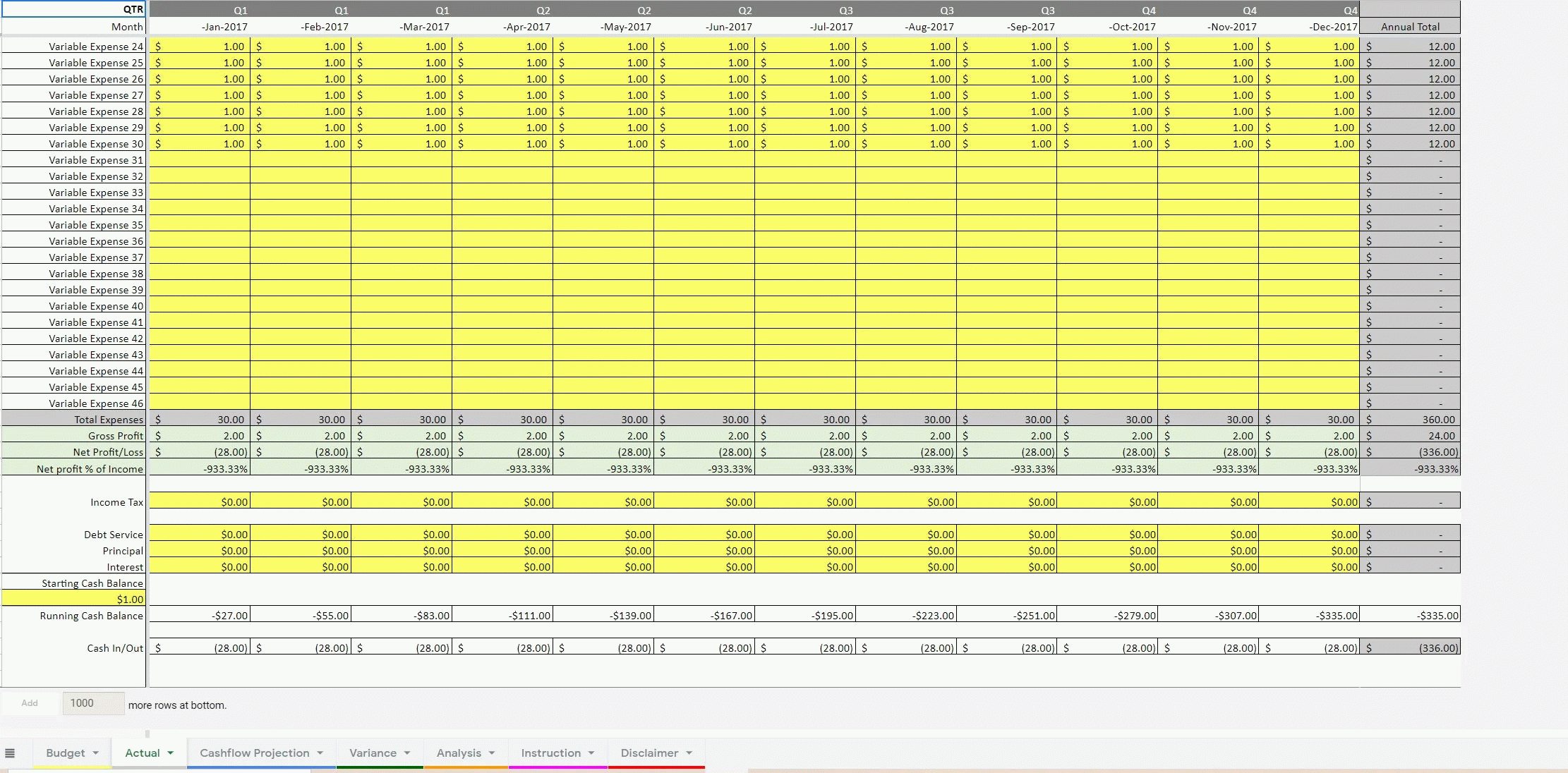Viewport: 1568px width, 773px height.
Task: Open the Budget tab dropdown arrow
Action: click(x=95, y=753)
